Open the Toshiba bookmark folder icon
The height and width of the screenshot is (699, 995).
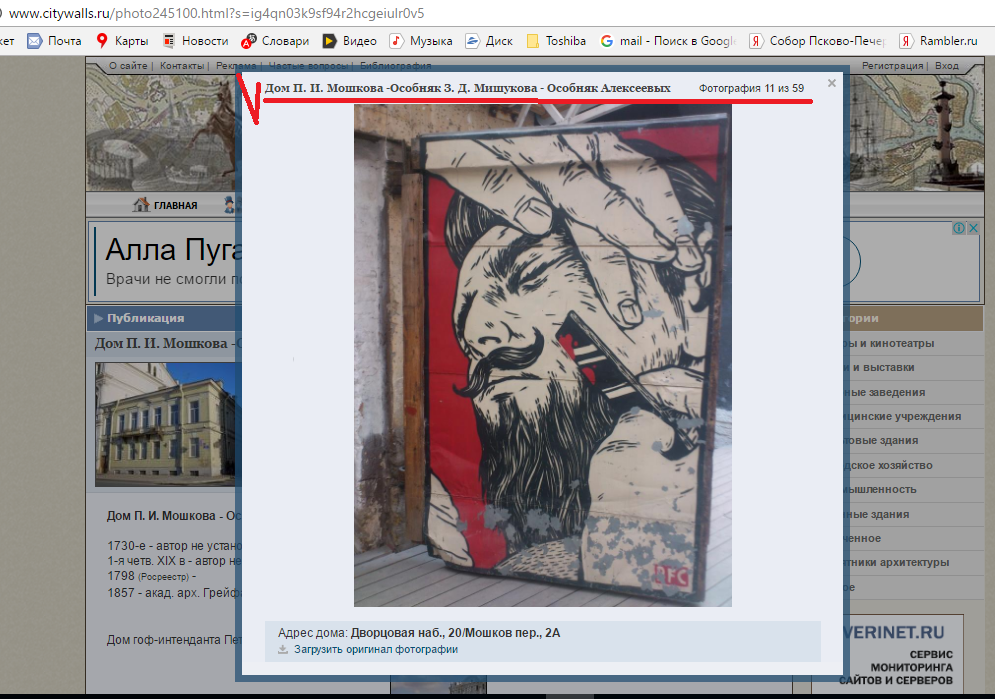coord(533,41)
